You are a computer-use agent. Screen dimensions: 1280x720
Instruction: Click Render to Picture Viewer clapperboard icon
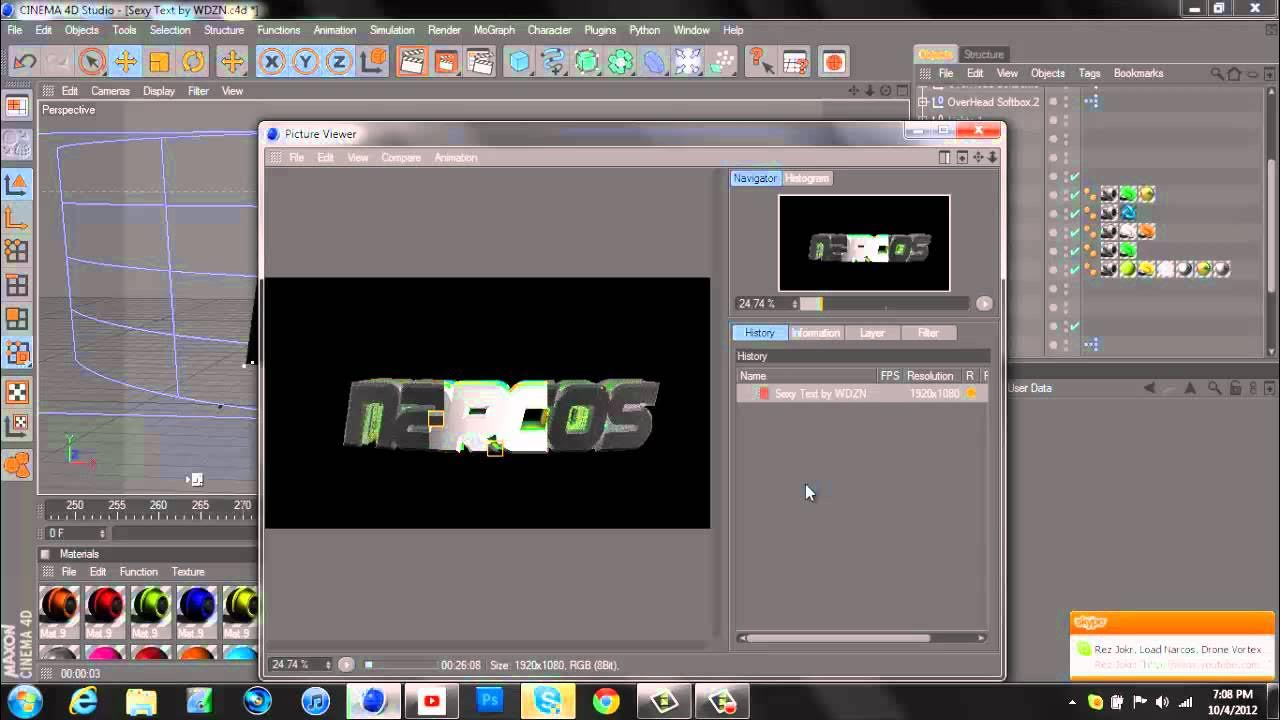click(447, 62)
